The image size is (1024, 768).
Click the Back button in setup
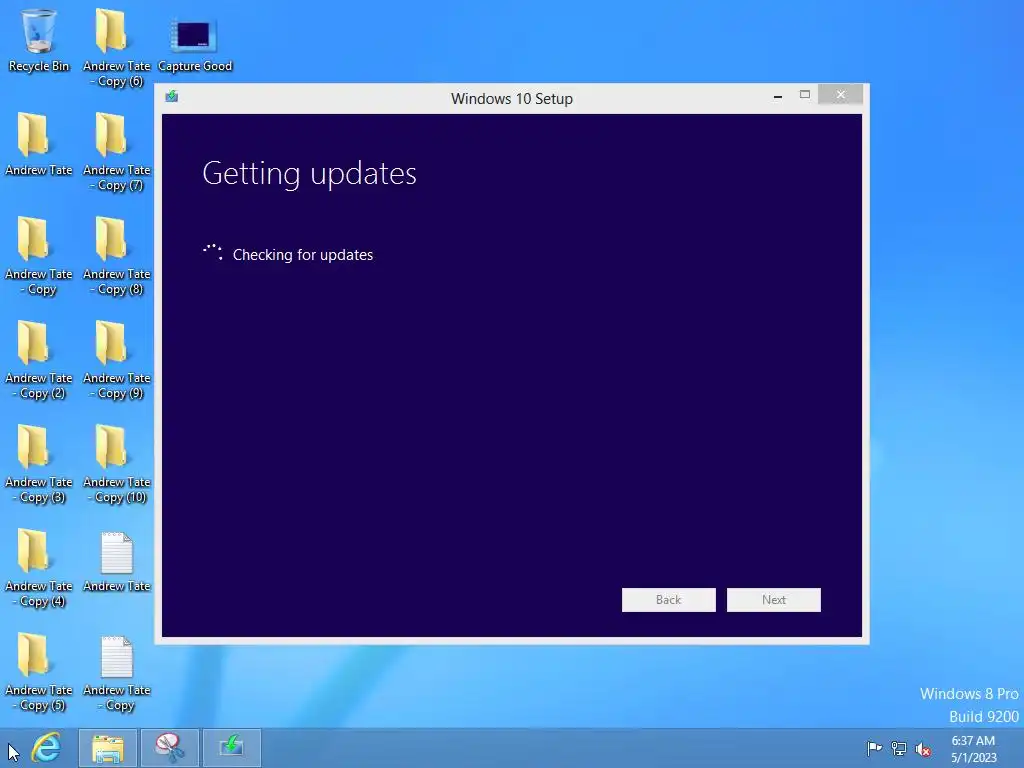[668, 600]
